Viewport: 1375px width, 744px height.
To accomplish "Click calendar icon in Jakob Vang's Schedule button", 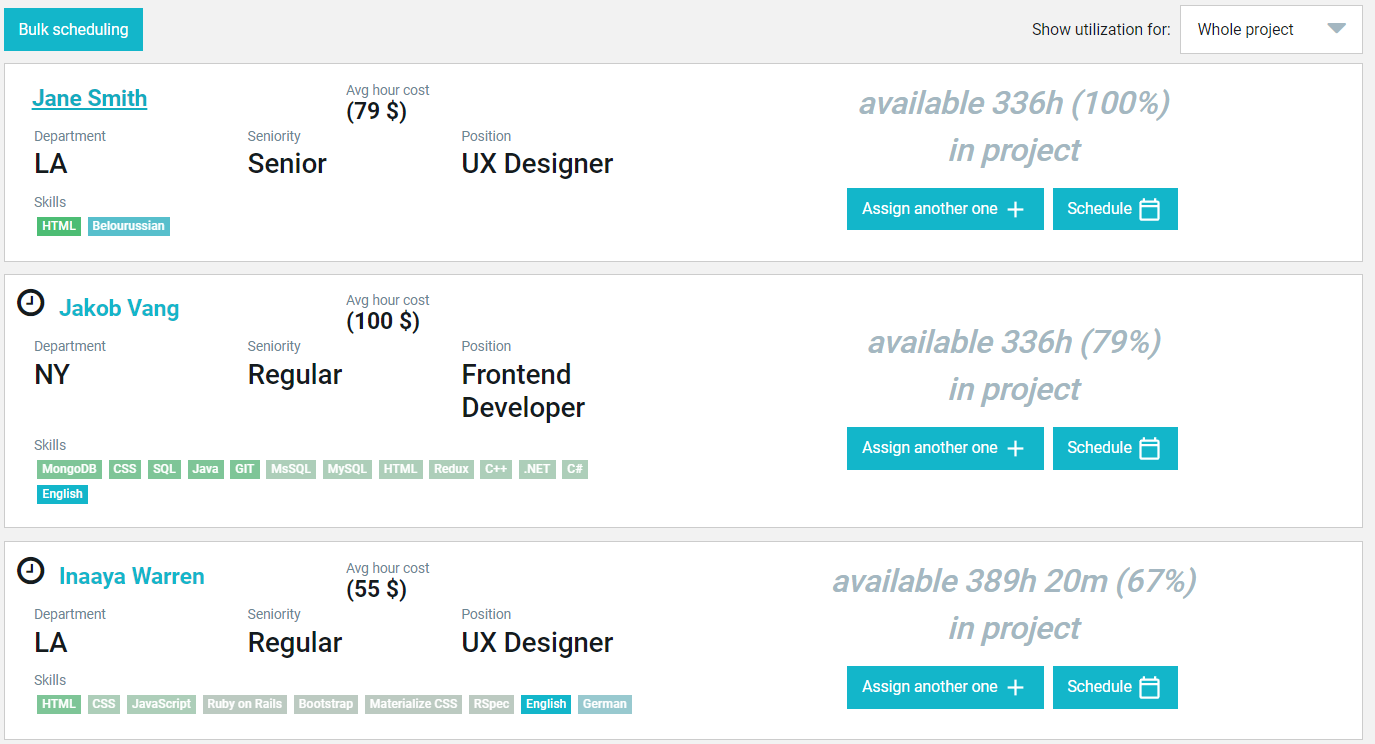I will pyautogui.click(x=1150, y=449).
